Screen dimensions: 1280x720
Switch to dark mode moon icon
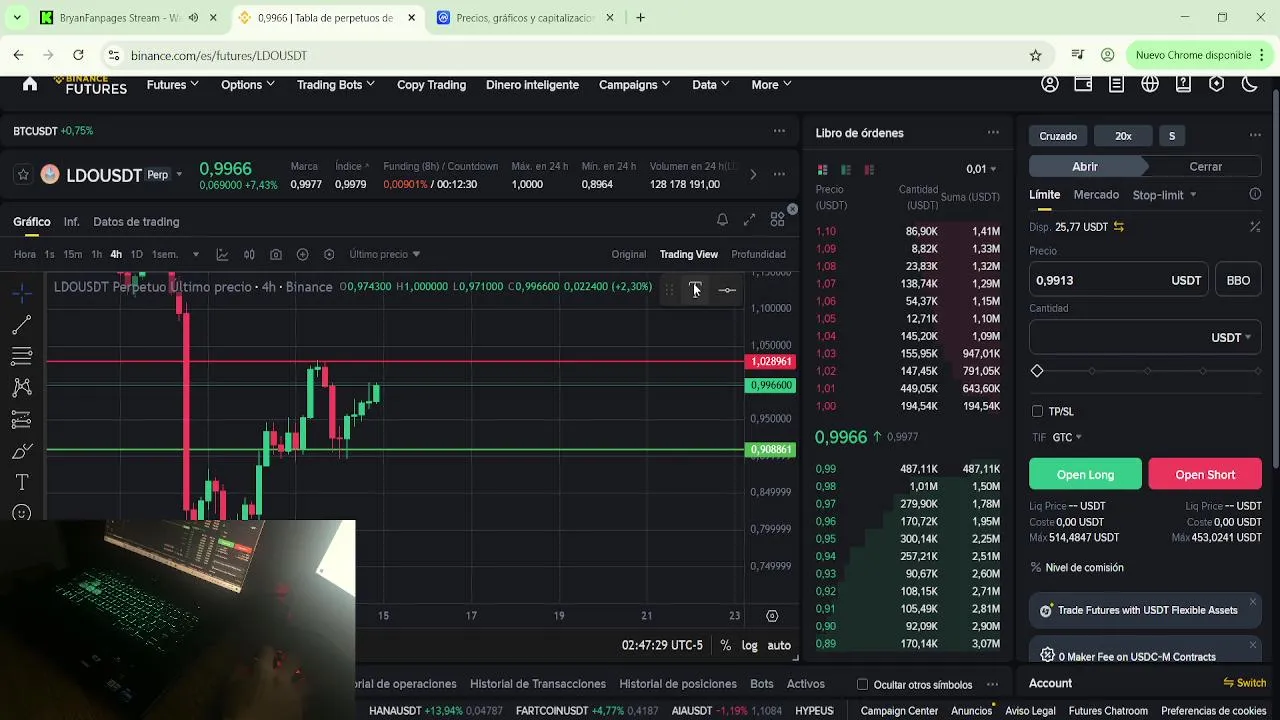click(x=1250, y=84)
